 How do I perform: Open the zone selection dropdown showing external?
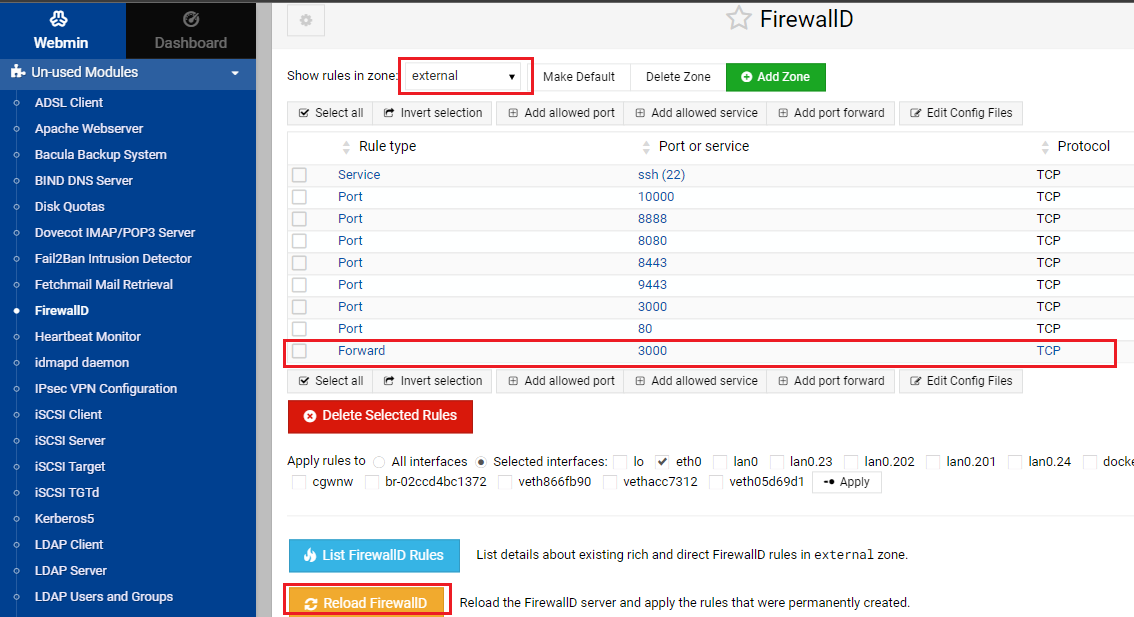point(465,76)
